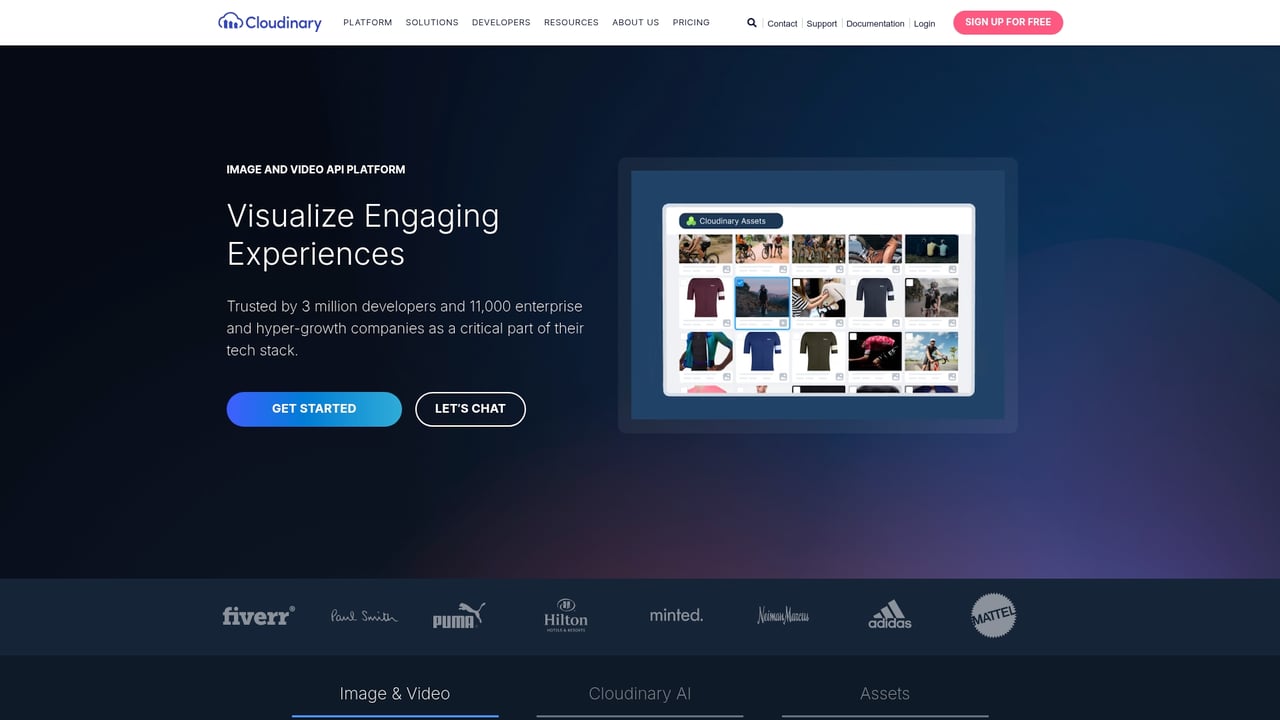Select the Puma brand logo

(458, 616)
